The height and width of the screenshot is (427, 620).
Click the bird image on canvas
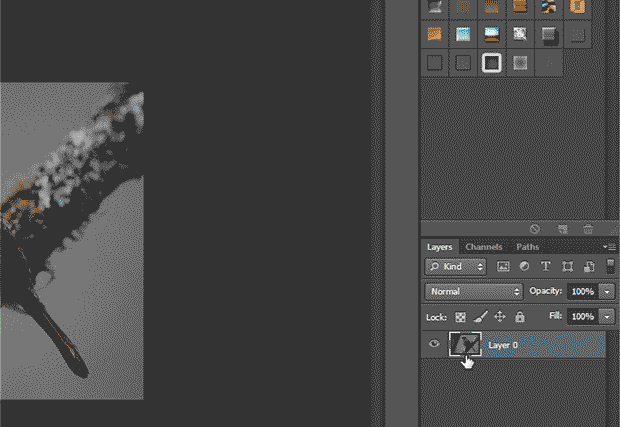tap(72, 241)
